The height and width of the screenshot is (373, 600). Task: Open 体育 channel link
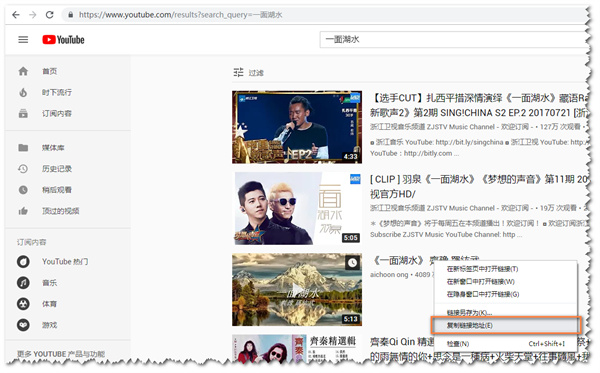(x=49, y=304)
